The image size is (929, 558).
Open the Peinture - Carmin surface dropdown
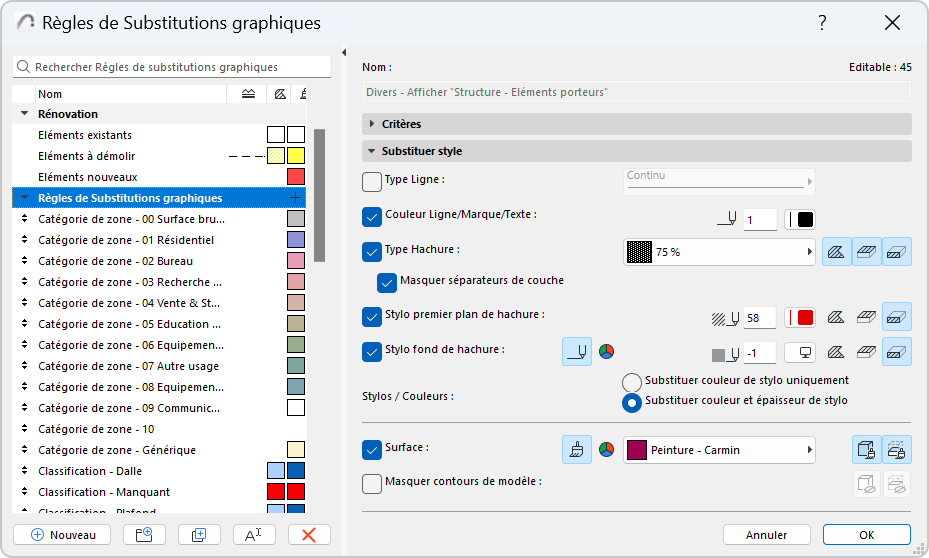[719, 450]
